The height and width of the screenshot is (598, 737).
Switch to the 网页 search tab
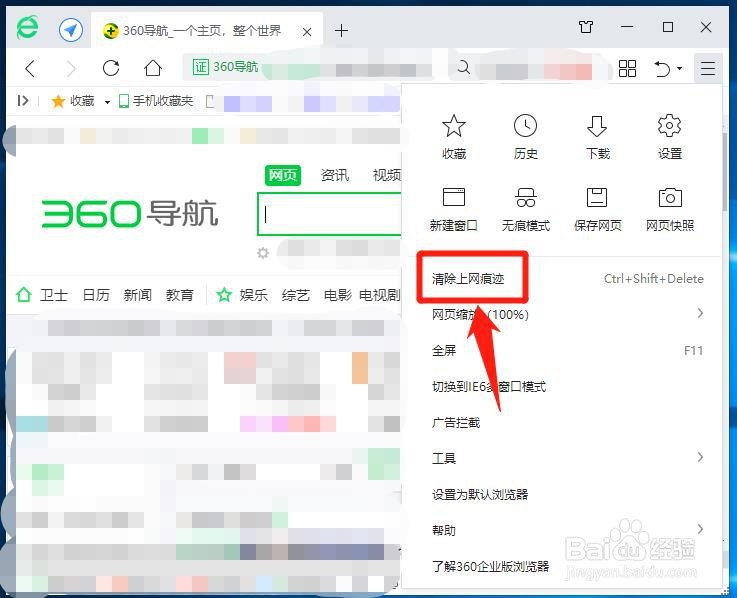(282, 175)
